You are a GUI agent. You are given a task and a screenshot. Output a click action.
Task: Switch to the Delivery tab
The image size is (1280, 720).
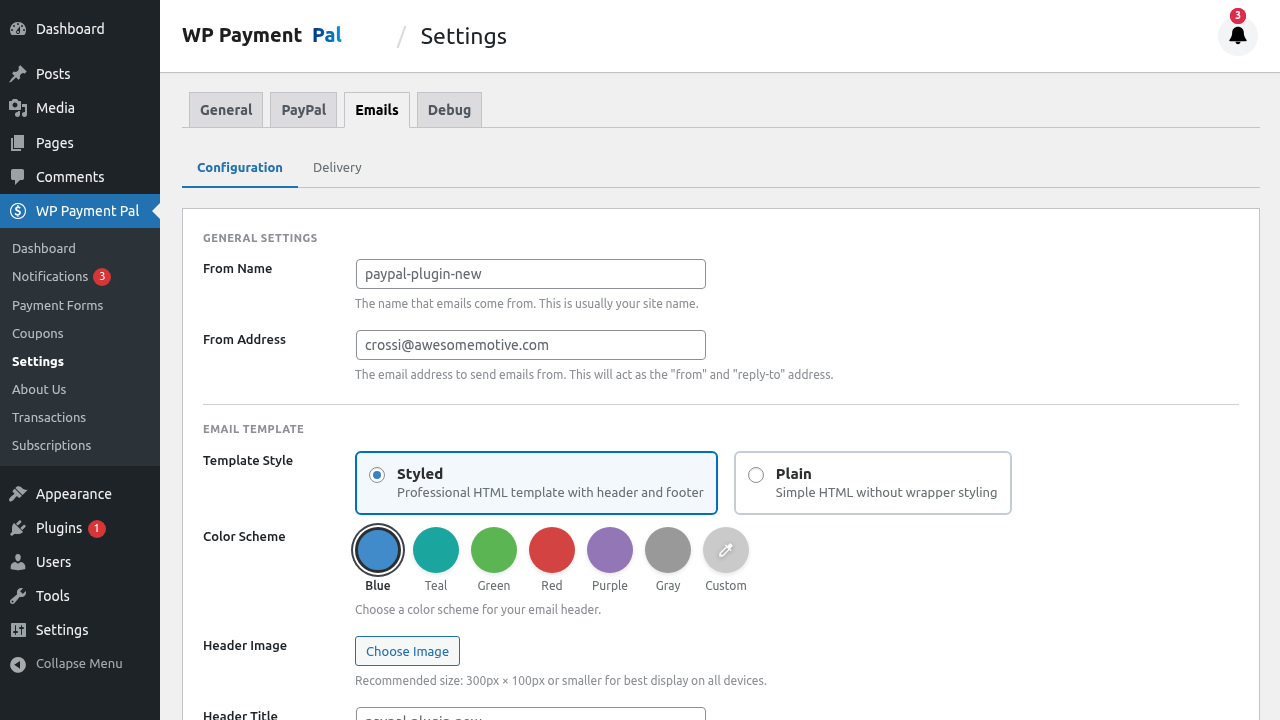337,167
